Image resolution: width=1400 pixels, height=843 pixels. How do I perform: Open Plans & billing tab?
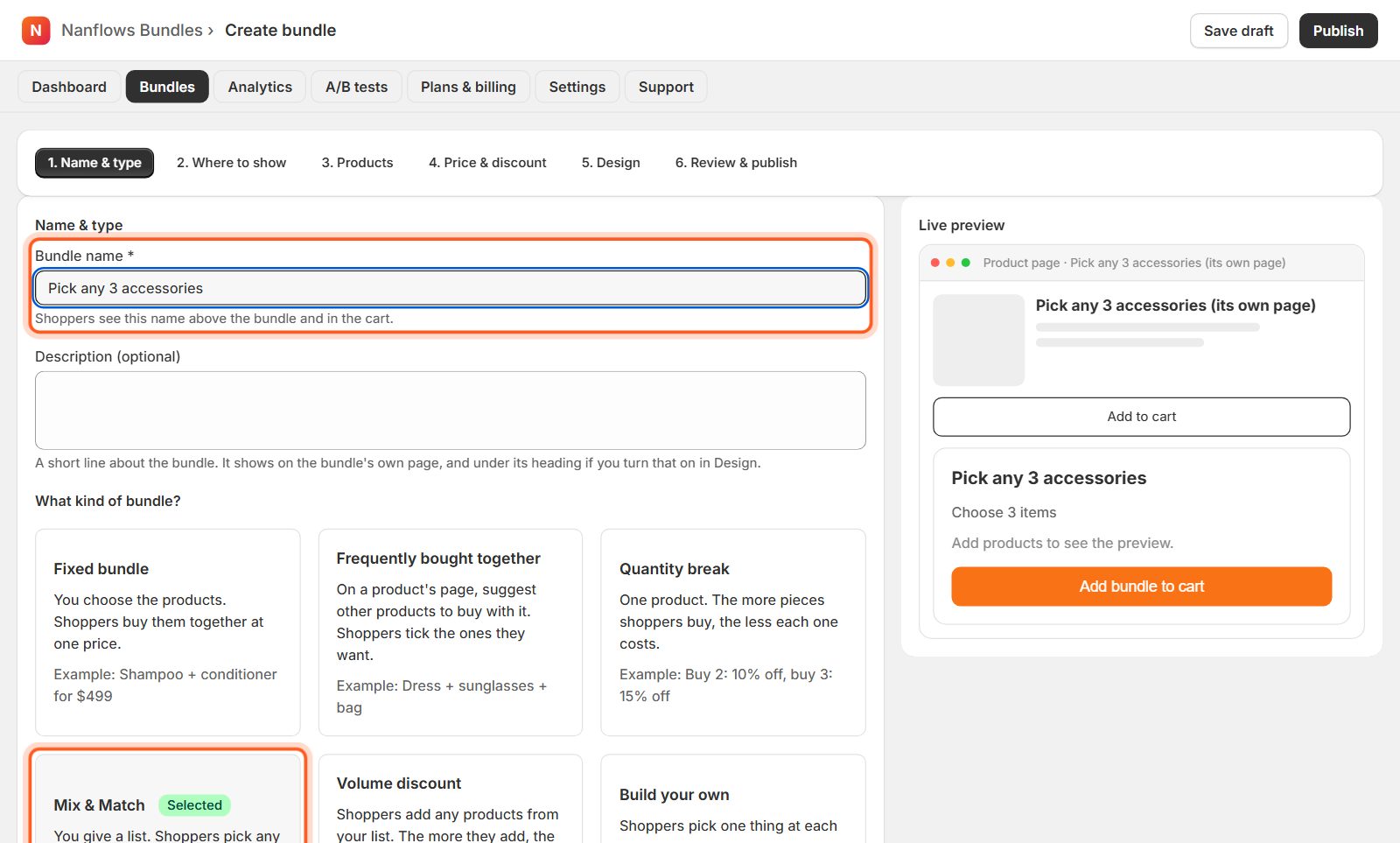pos(468,87)
